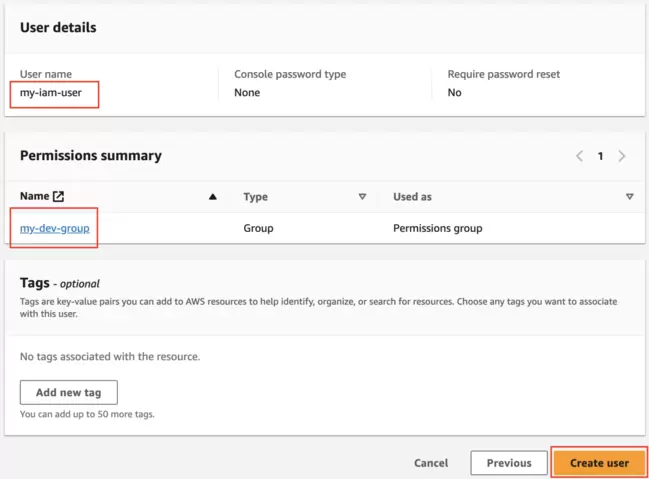Go to next permissions page chevron
Viewport: 649px width, 479px height.
coord(621,156)
